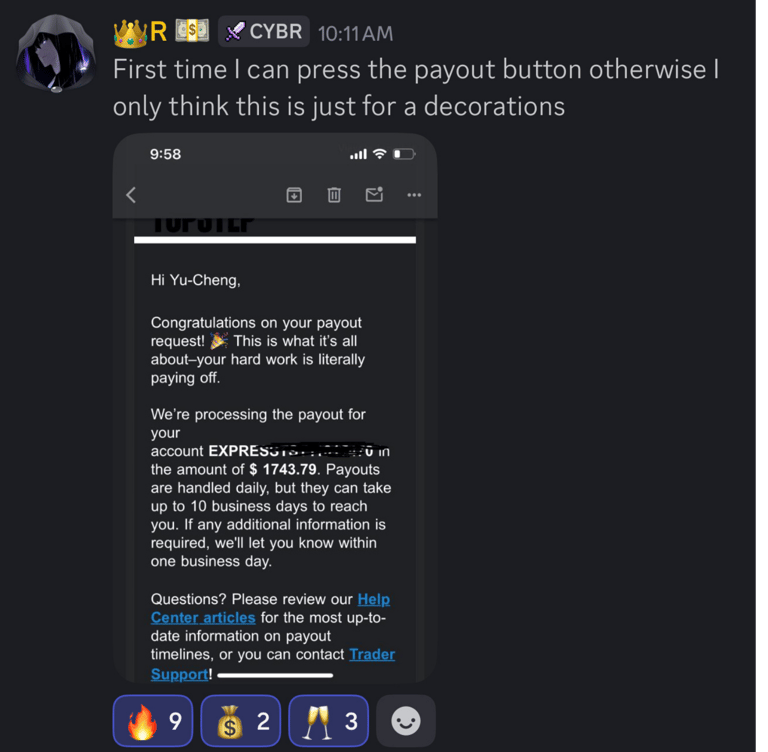The height and width of the screenshot is (752, 768).
Task: Toggle the money bag reaction
Action: point(241,721)
